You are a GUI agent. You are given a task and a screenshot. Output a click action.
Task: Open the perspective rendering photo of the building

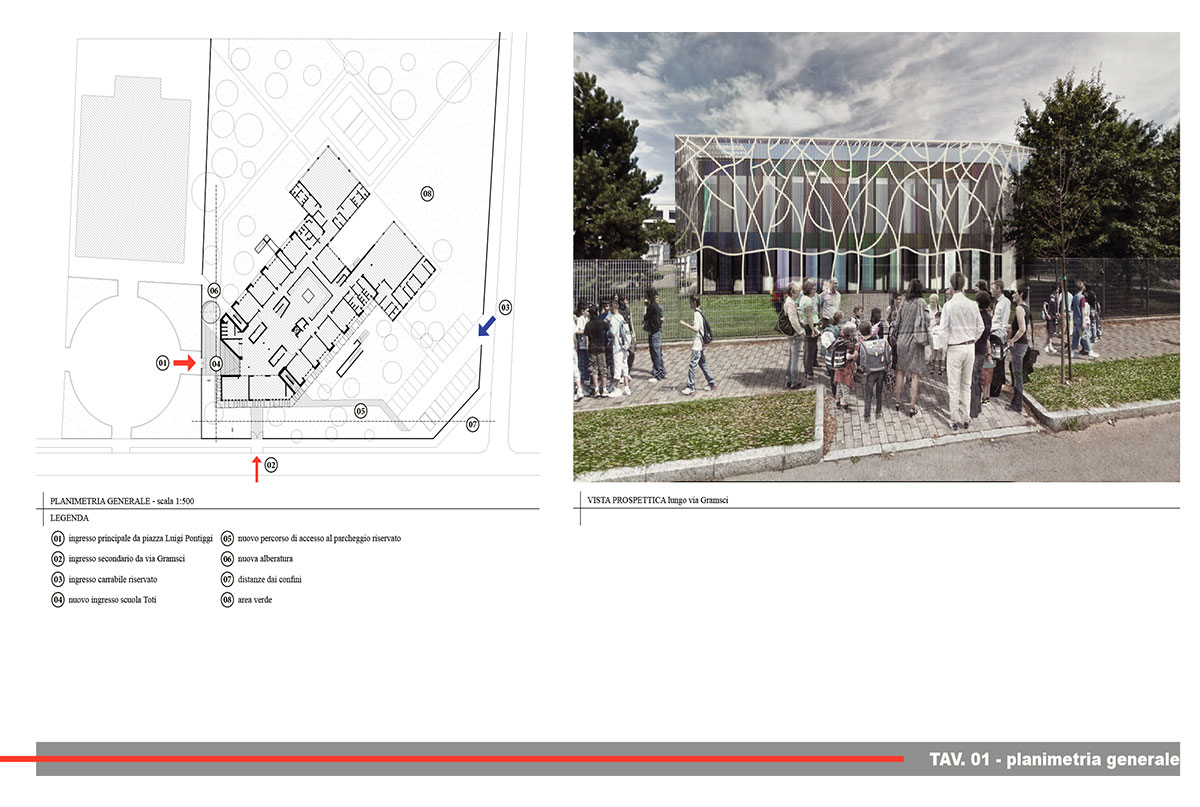tap(876, 257)
